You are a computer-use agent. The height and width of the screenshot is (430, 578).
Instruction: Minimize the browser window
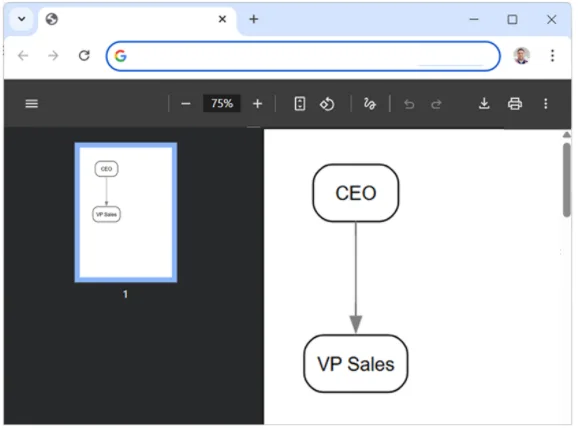[474, 19]
